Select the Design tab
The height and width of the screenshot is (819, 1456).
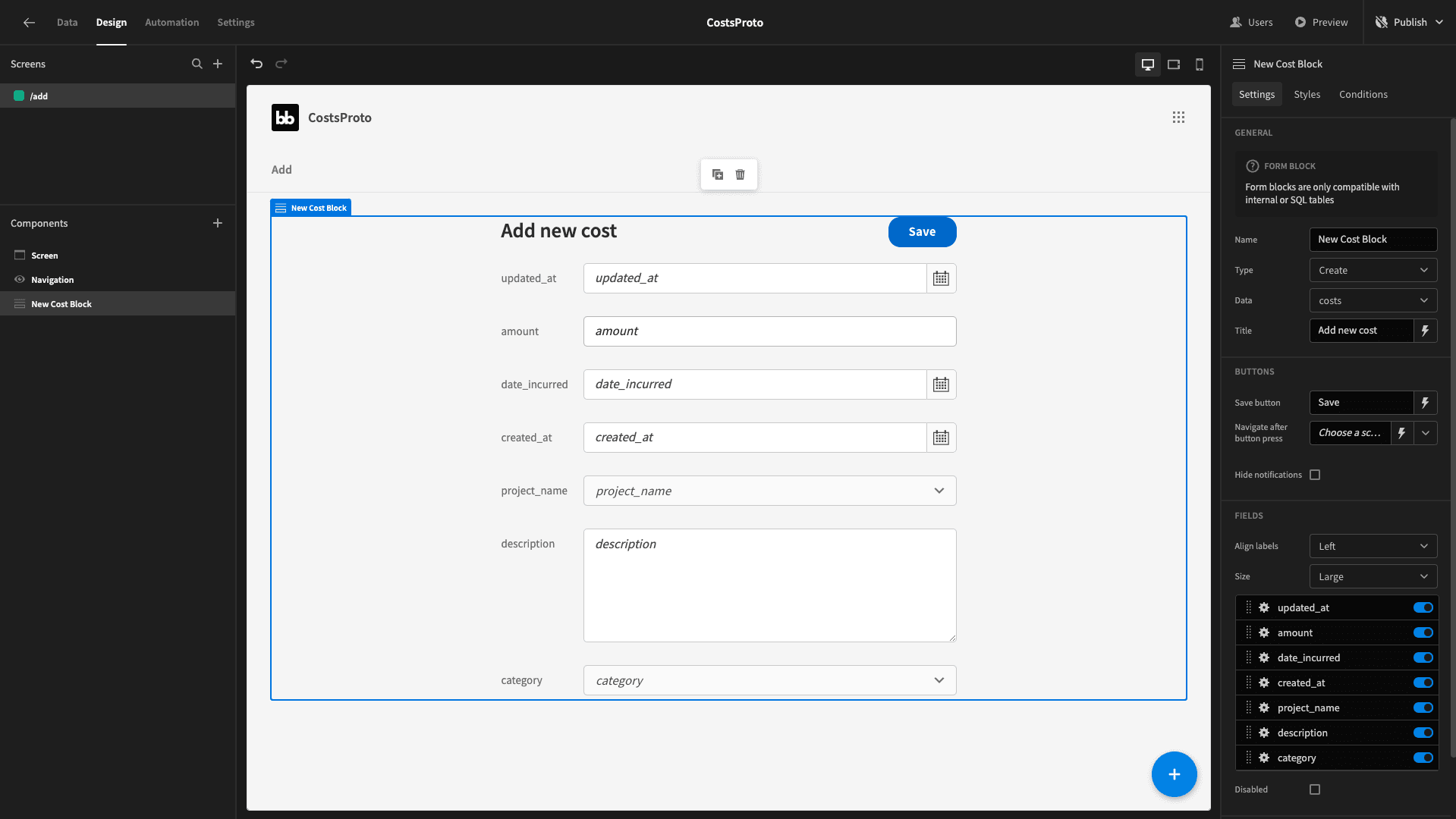[x=112, y=23]
